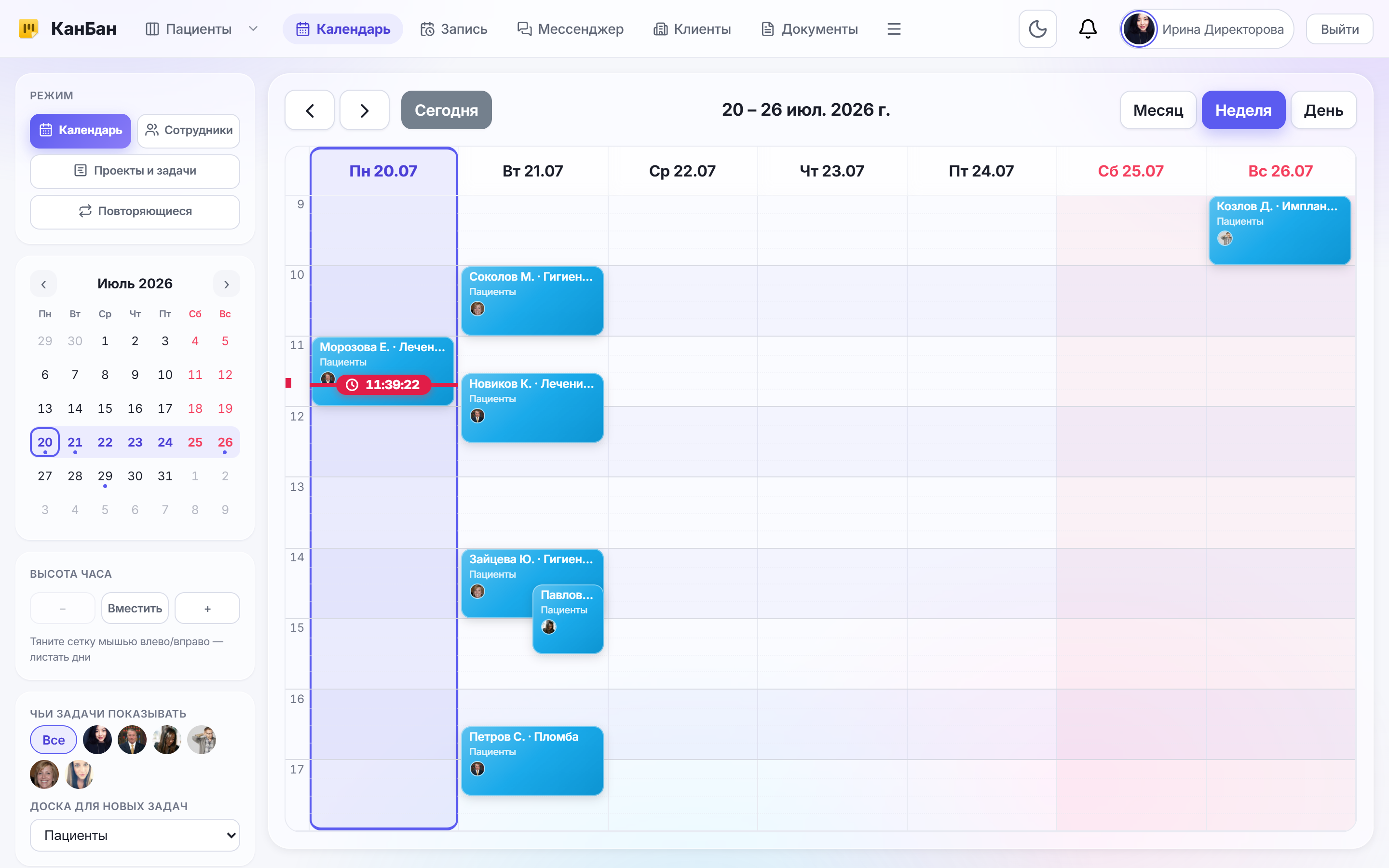Go to previous week with the left arrow

[x=310, y=110]
